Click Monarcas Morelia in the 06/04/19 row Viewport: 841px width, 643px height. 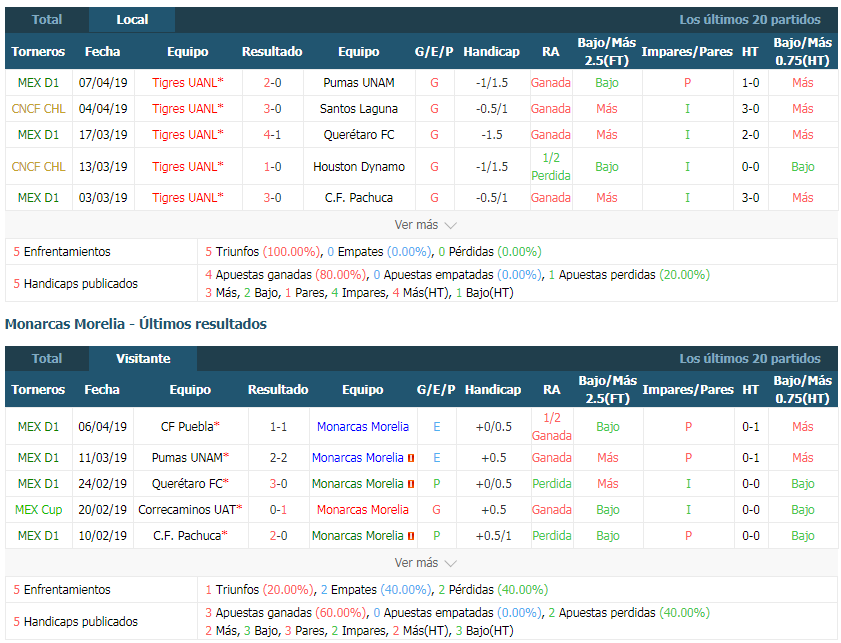(363, 427)
